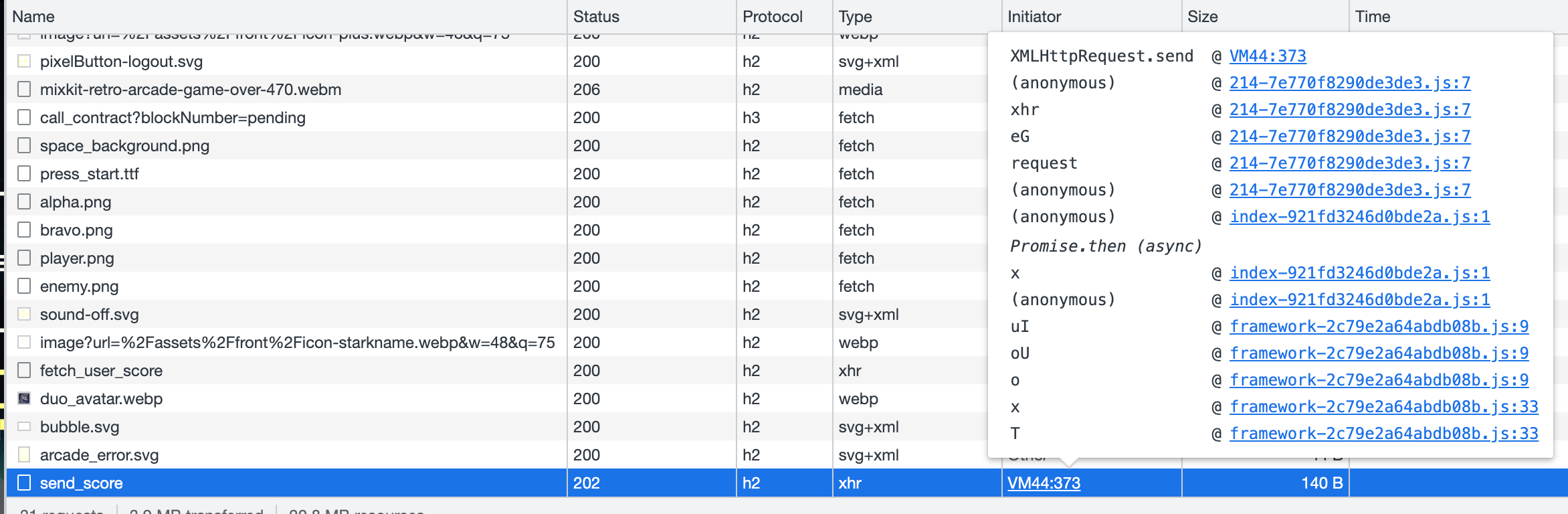Select the arcade_error.svg request name

(99, 455)
